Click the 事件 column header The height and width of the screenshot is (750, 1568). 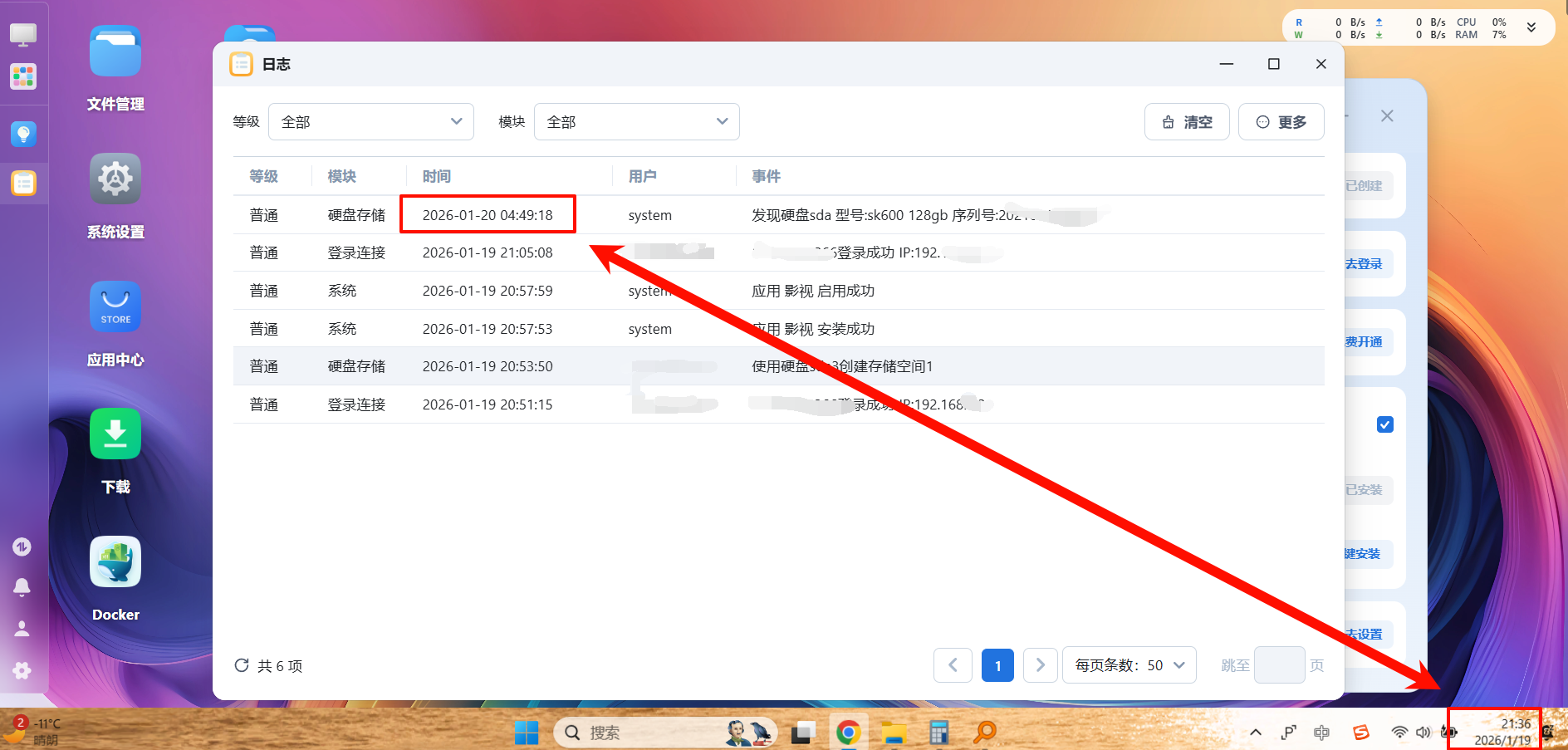pos(767,176)
